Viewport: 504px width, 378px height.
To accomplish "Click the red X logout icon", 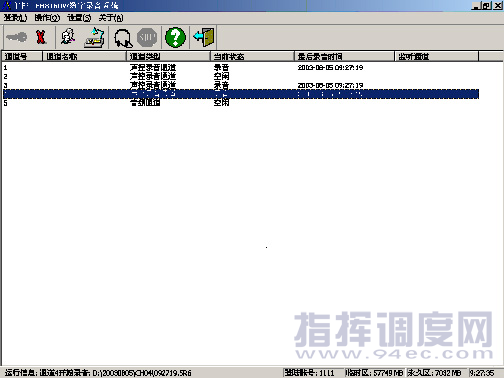I will tap(41, 37).
